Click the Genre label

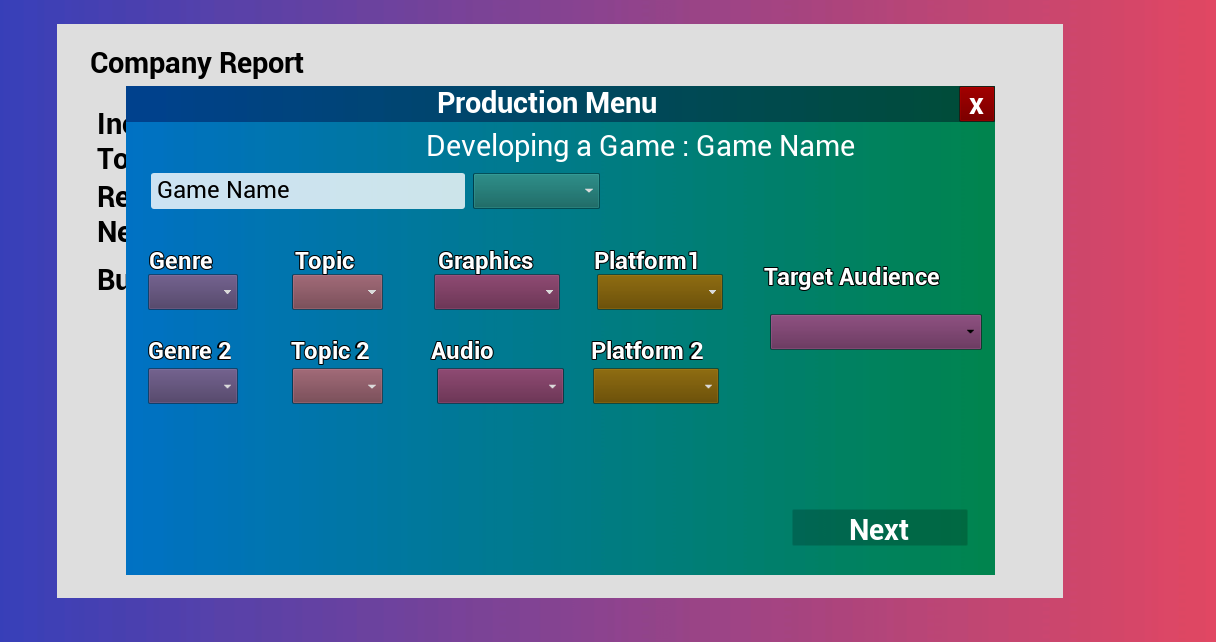click(x=181, y=261)
